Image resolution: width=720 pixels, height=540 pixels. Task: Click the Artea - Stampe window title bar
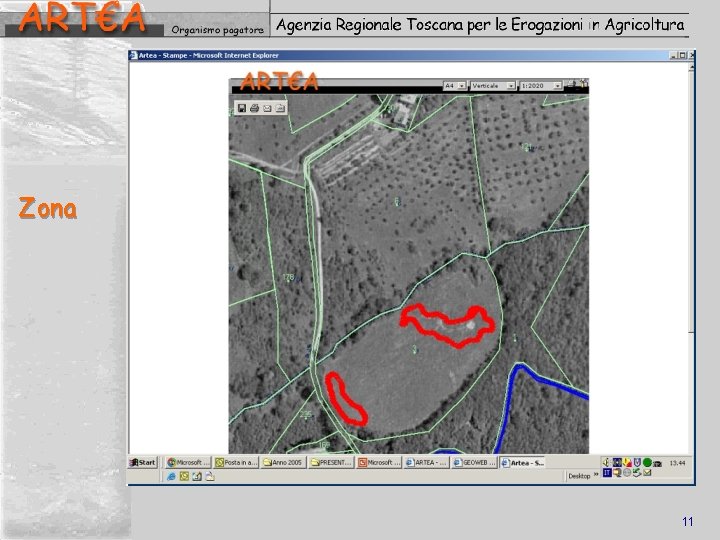(x=399, y=55)
